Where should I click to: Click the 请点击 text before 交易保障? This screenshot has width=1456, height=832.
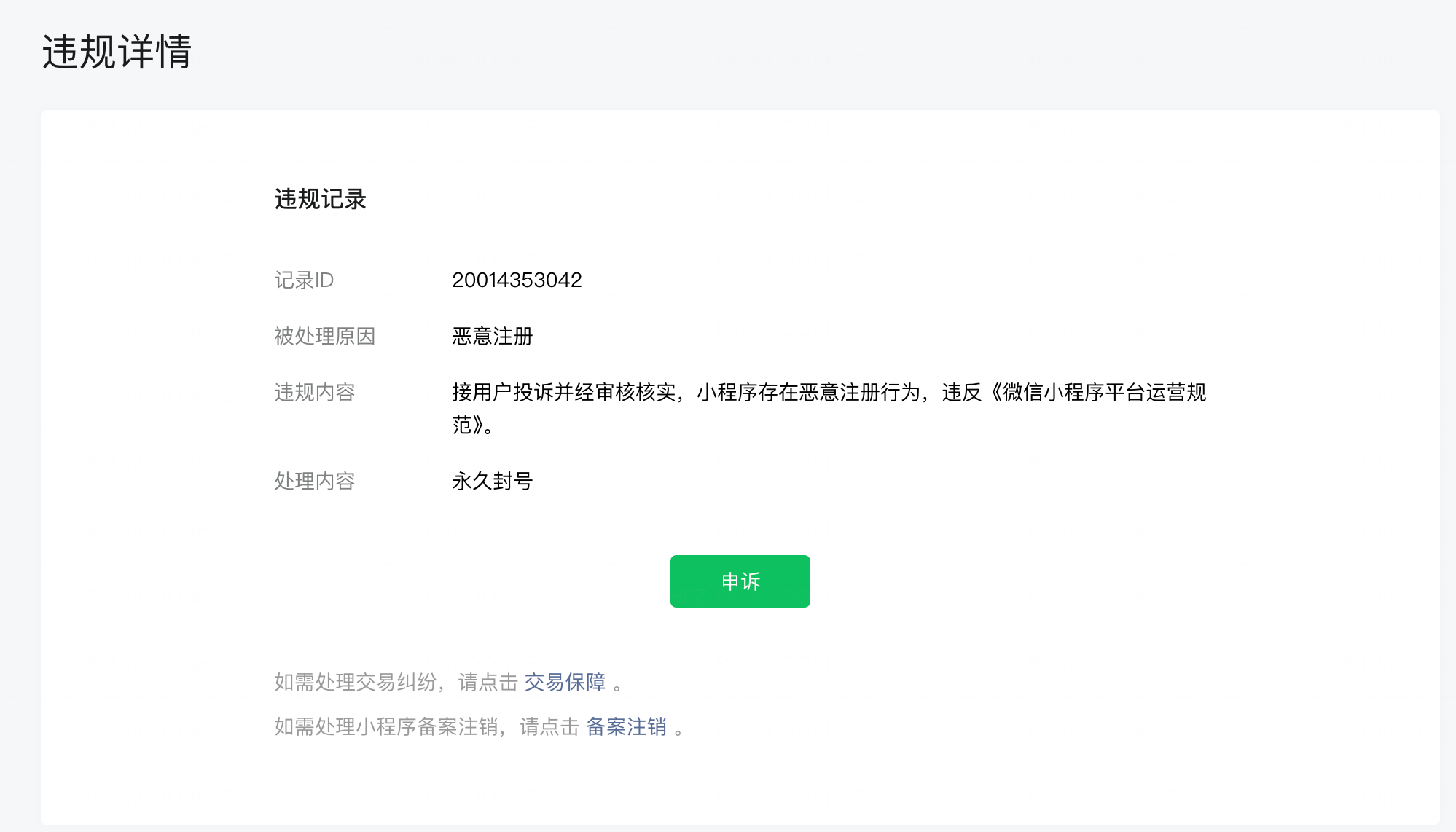point(488,683)
